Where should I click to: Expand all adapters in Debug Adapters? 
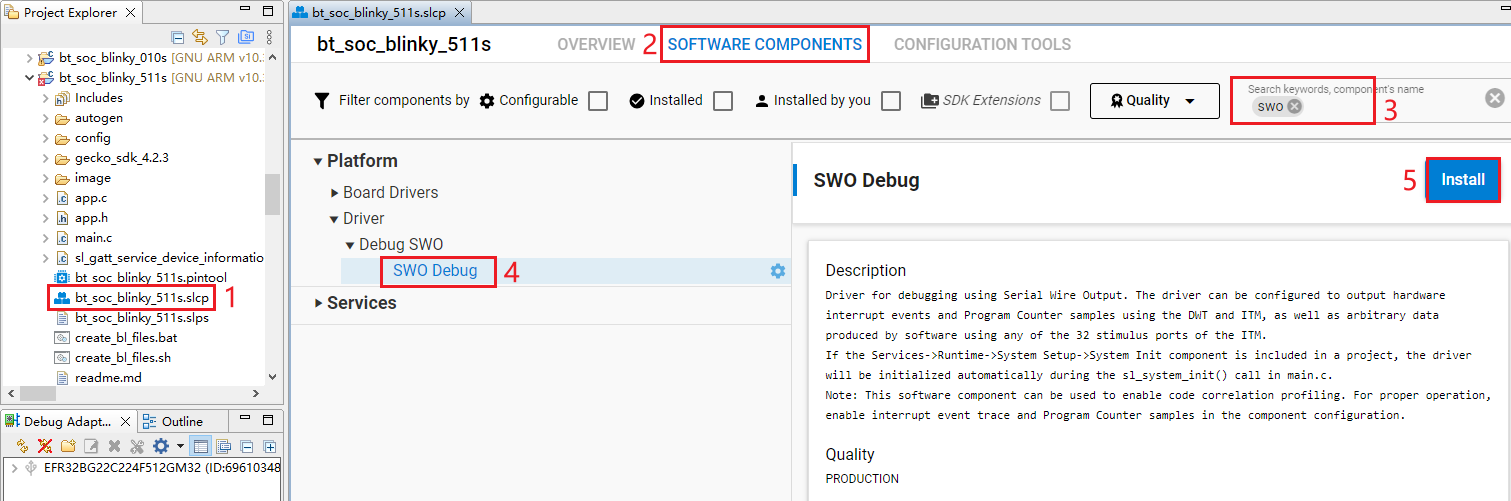coord(270,446)
